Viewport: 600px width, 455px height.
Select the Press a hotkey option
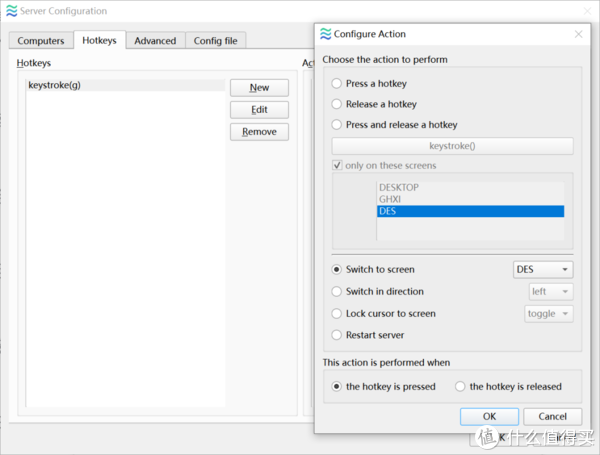336,83
